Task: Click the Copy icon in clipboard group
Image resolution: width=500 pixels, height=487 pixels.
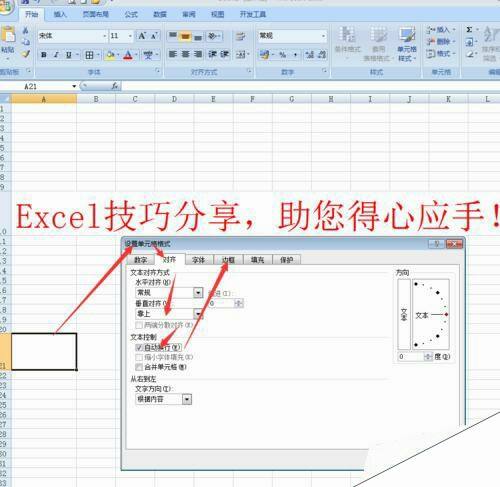Action: point(26,42)
